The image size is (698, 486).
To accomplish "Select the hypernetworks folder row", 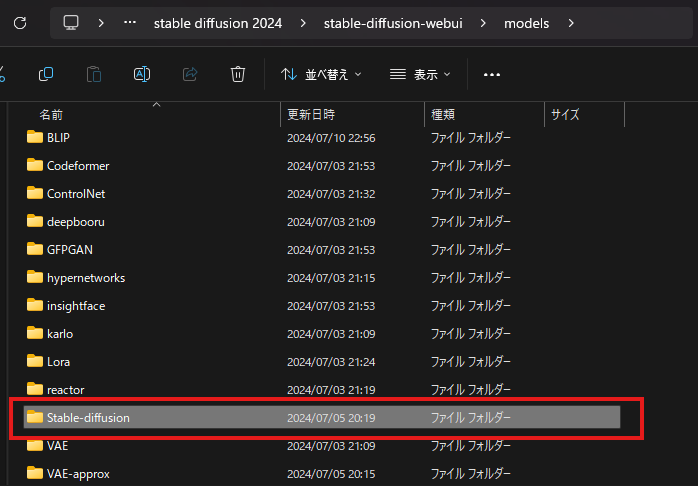I will [x=85, y=277].
